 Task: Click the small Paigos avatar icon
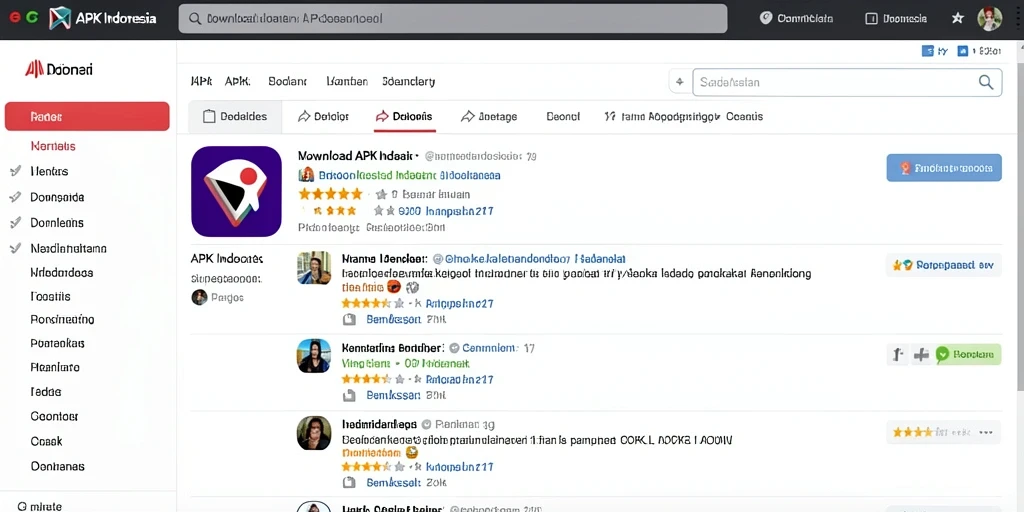[x=199, y=298]
